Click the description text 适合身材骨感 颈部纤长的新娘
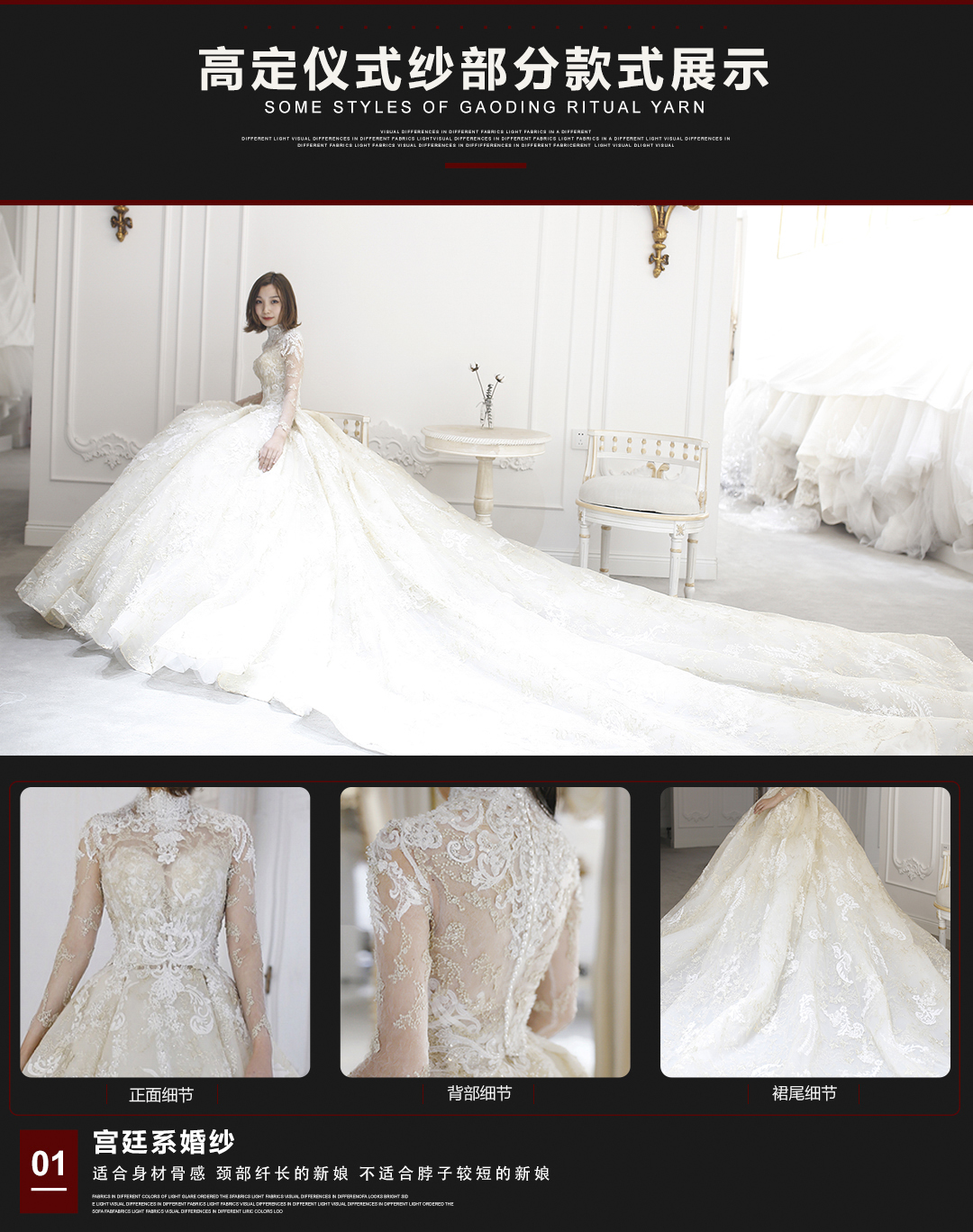Screen dimensions: 973x1232 (221, 1173)
